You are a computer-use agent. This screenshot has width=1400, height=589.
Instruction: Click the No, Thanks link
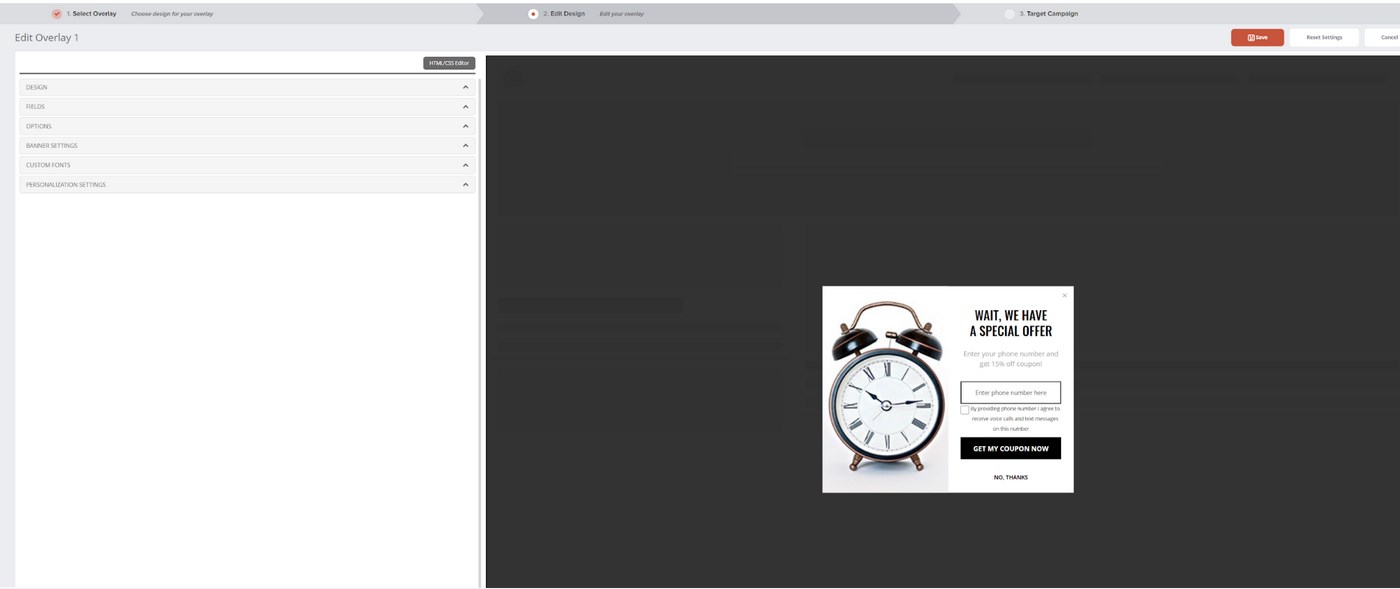1010,477
